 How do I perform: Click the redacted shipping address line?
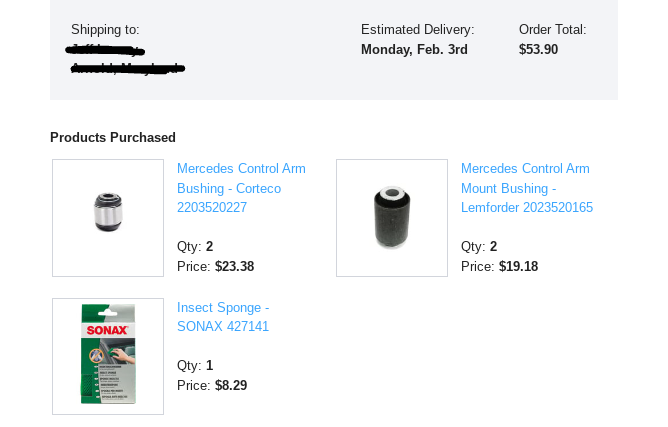coord(127,68)
